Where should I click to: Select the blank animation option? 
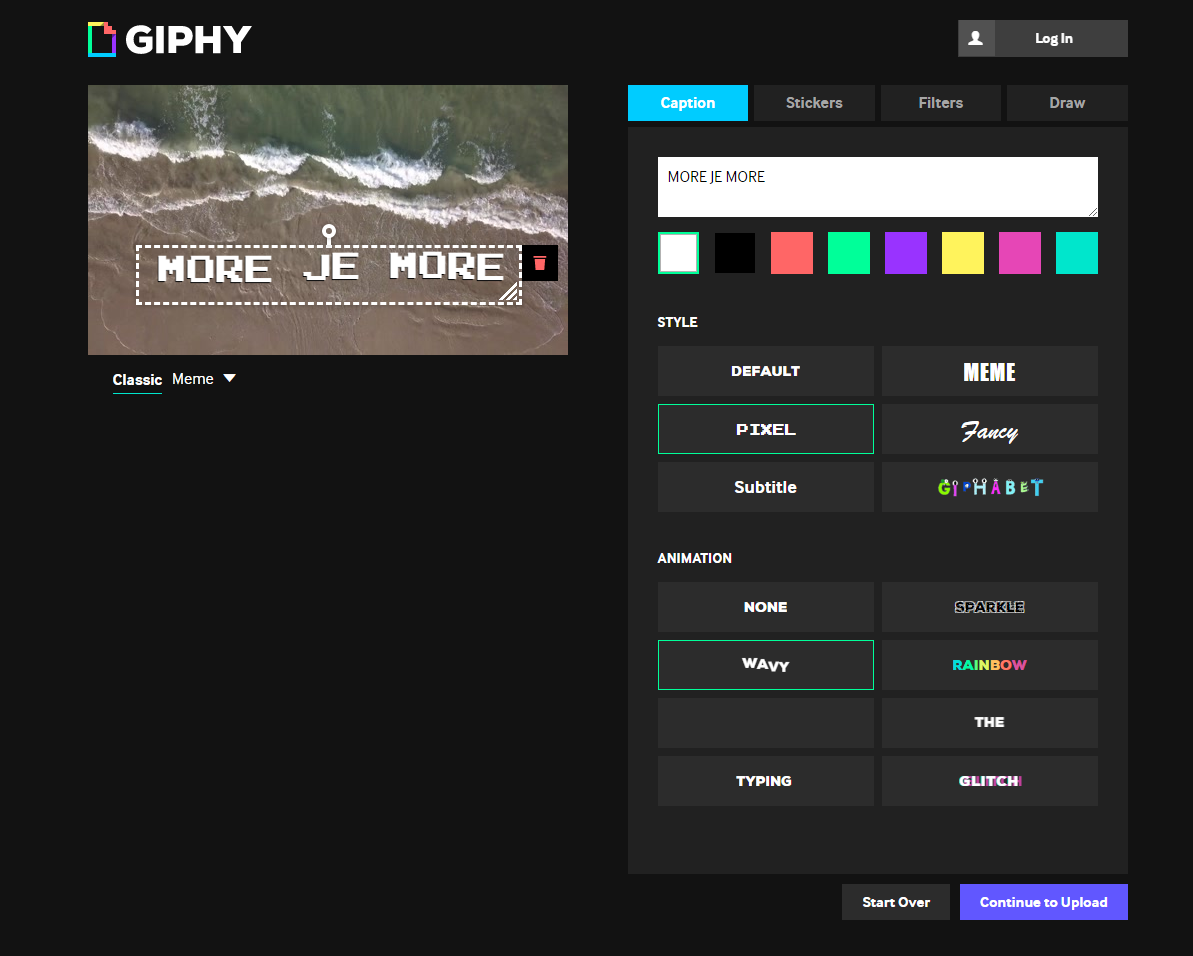765,723
